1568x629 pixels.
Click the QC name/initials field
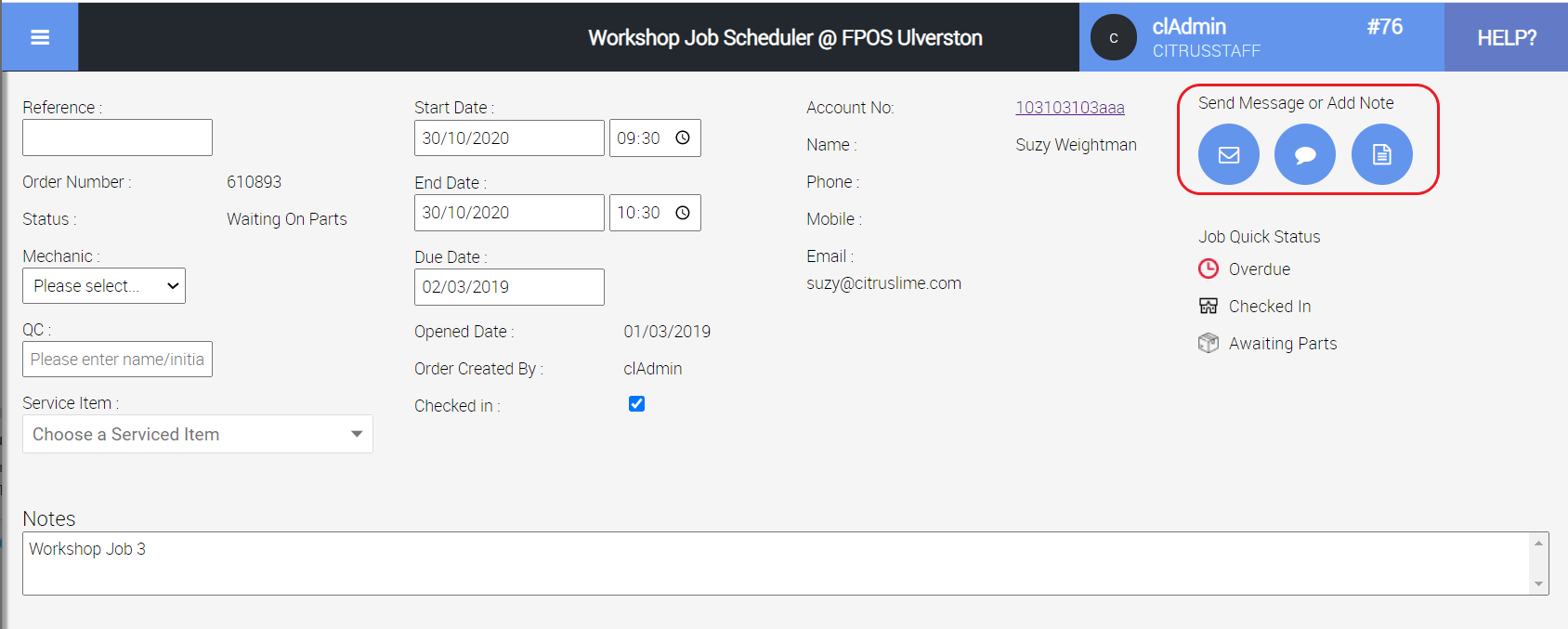(117, 360)
